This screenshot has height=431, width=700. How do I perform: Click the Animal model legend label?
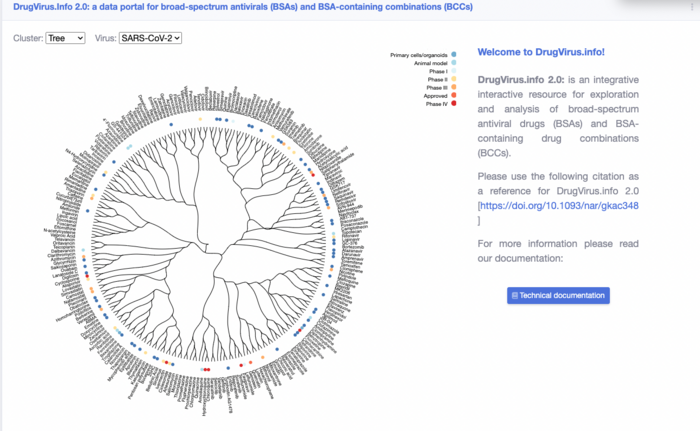coord(430,62)
